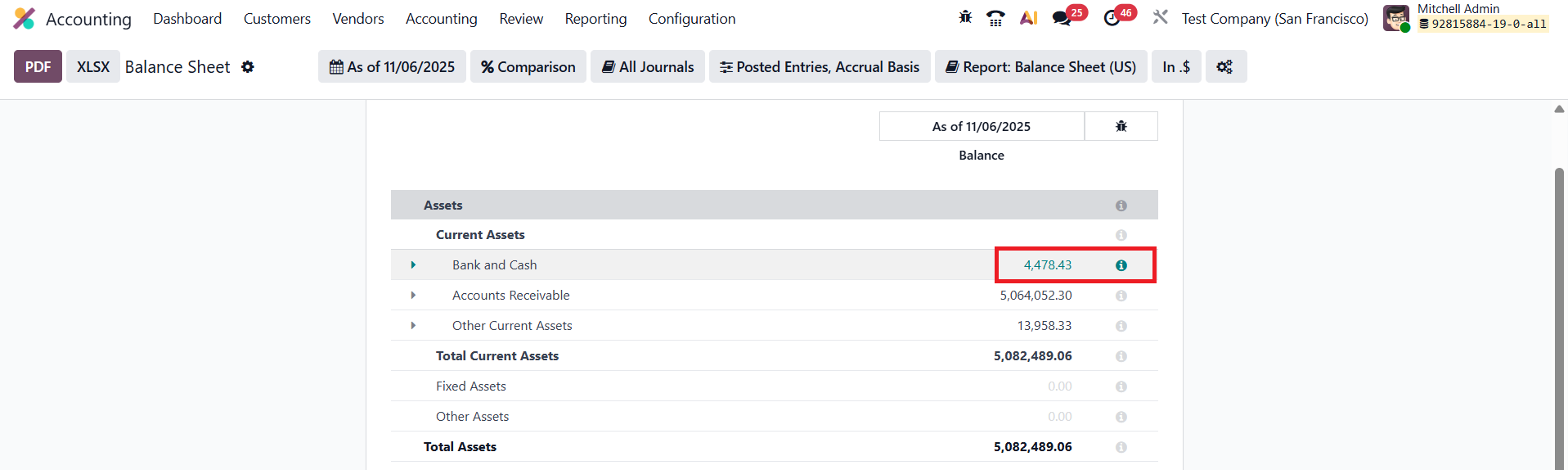Viewport: 1568px width, 470px height.
Task: Download report using XLSX button
Action: coord(92,67)
